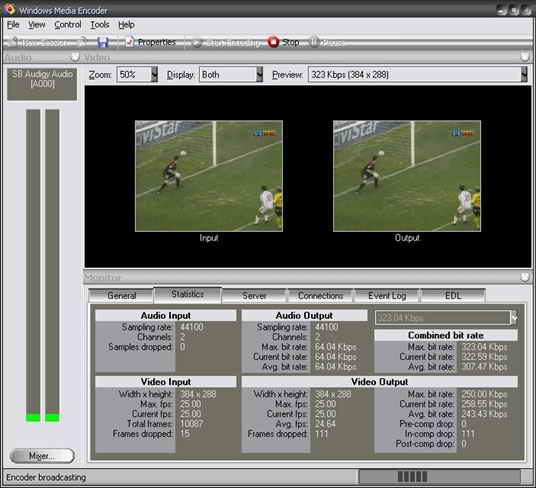Click the Video Input section header
Screen dimensions: 536x488
[166, 382]
